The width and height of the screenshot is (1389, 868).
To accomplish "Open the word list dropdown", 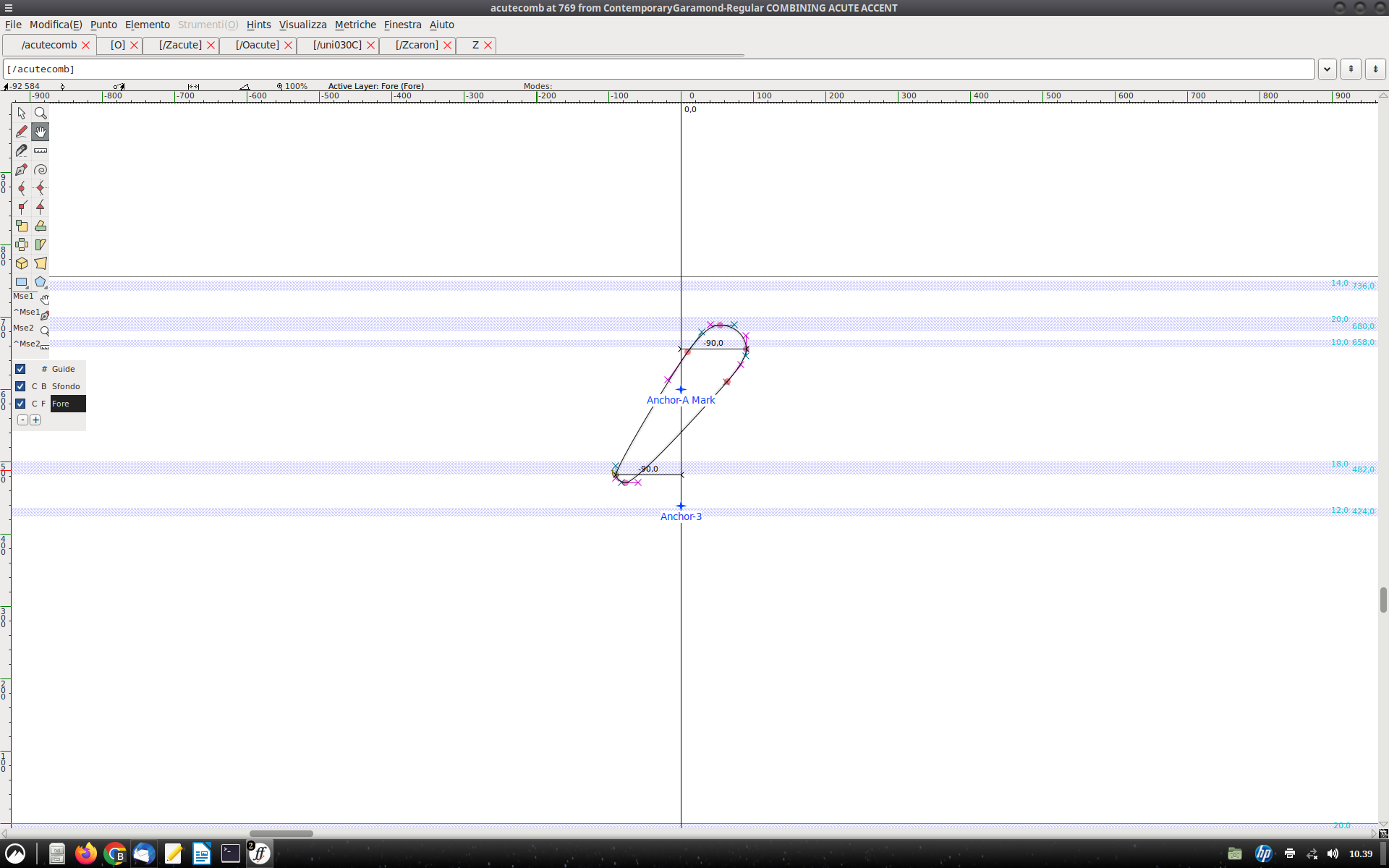I will (x=1328, y=69).
